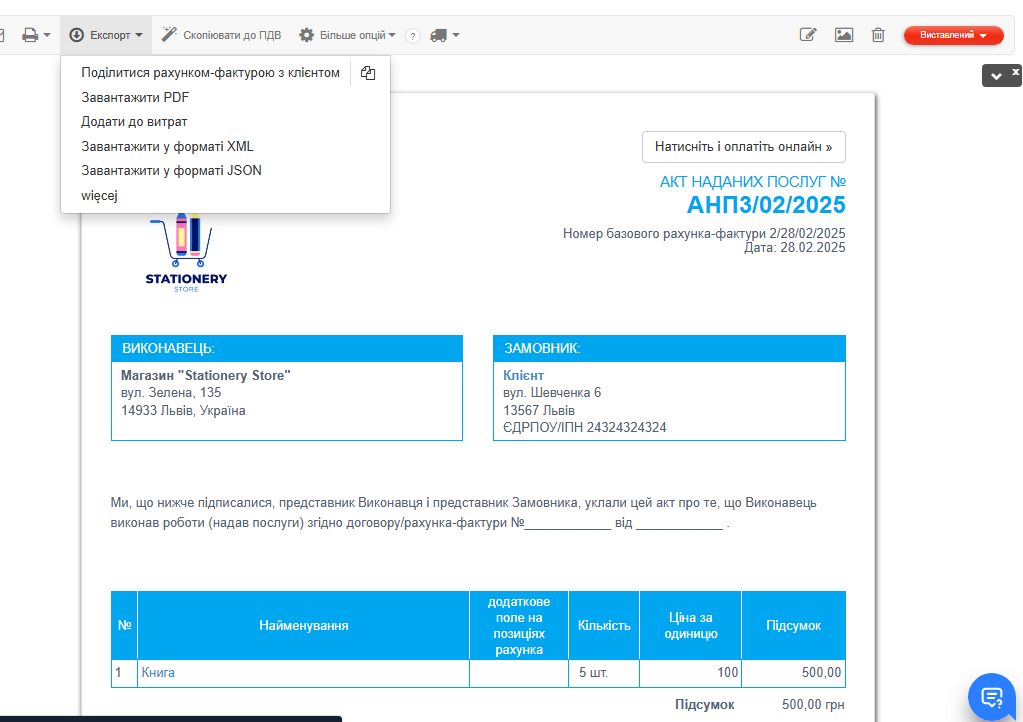Click Скопіювати до ПДВ magic wand button
Viewport: 1023px width, 722px height.
221,35
